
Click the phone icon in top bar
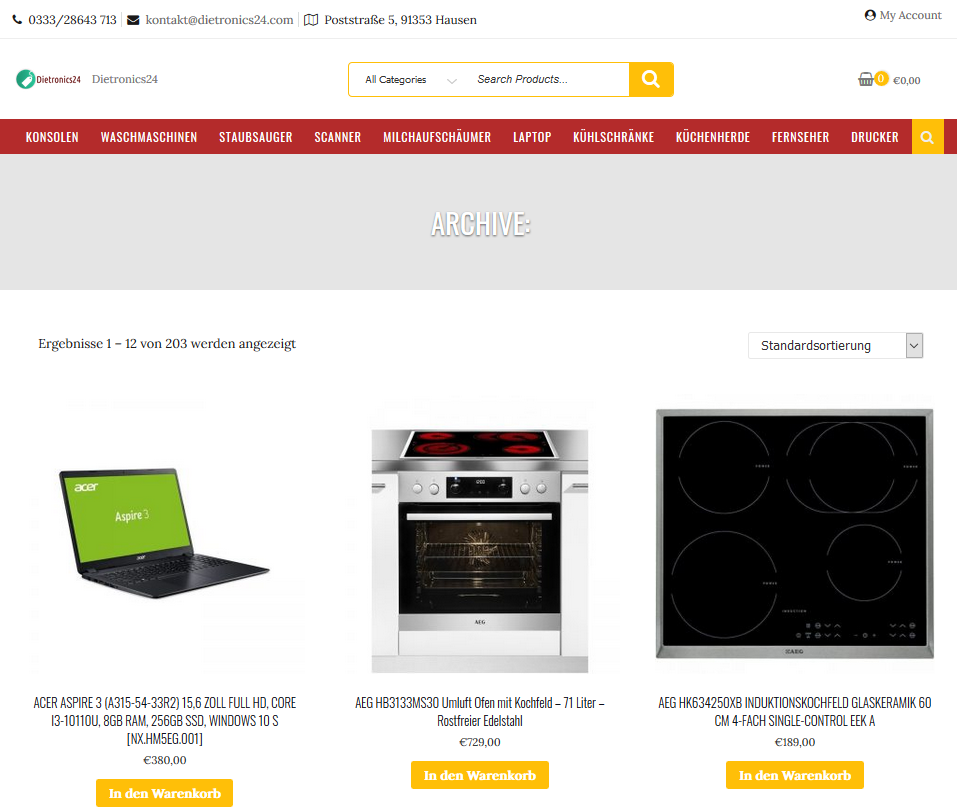click(17, 20)
